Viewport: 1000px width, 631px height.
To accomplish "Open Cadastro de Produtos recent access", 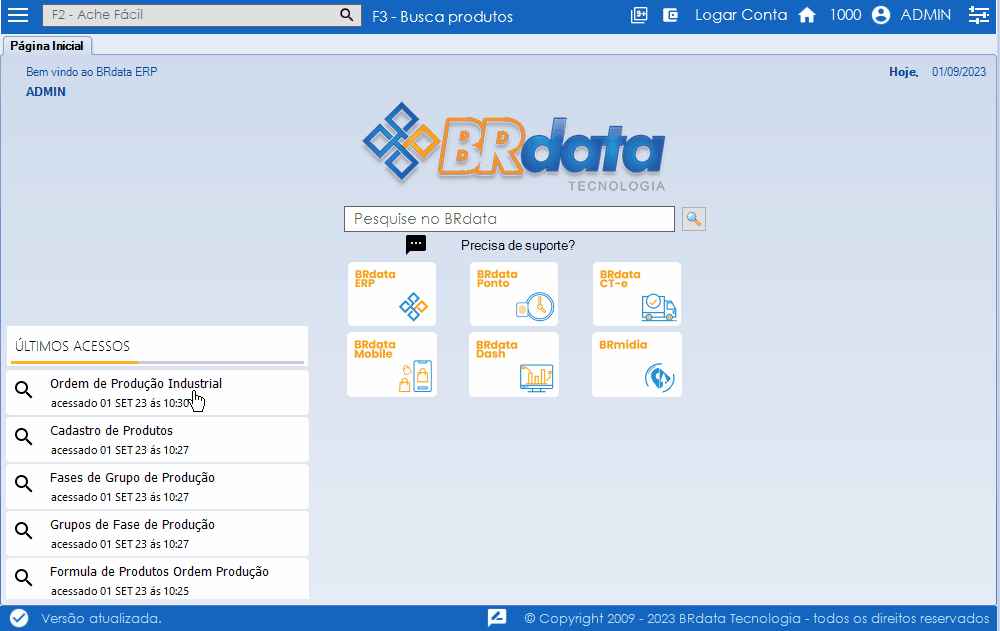I will coord(157,439).
